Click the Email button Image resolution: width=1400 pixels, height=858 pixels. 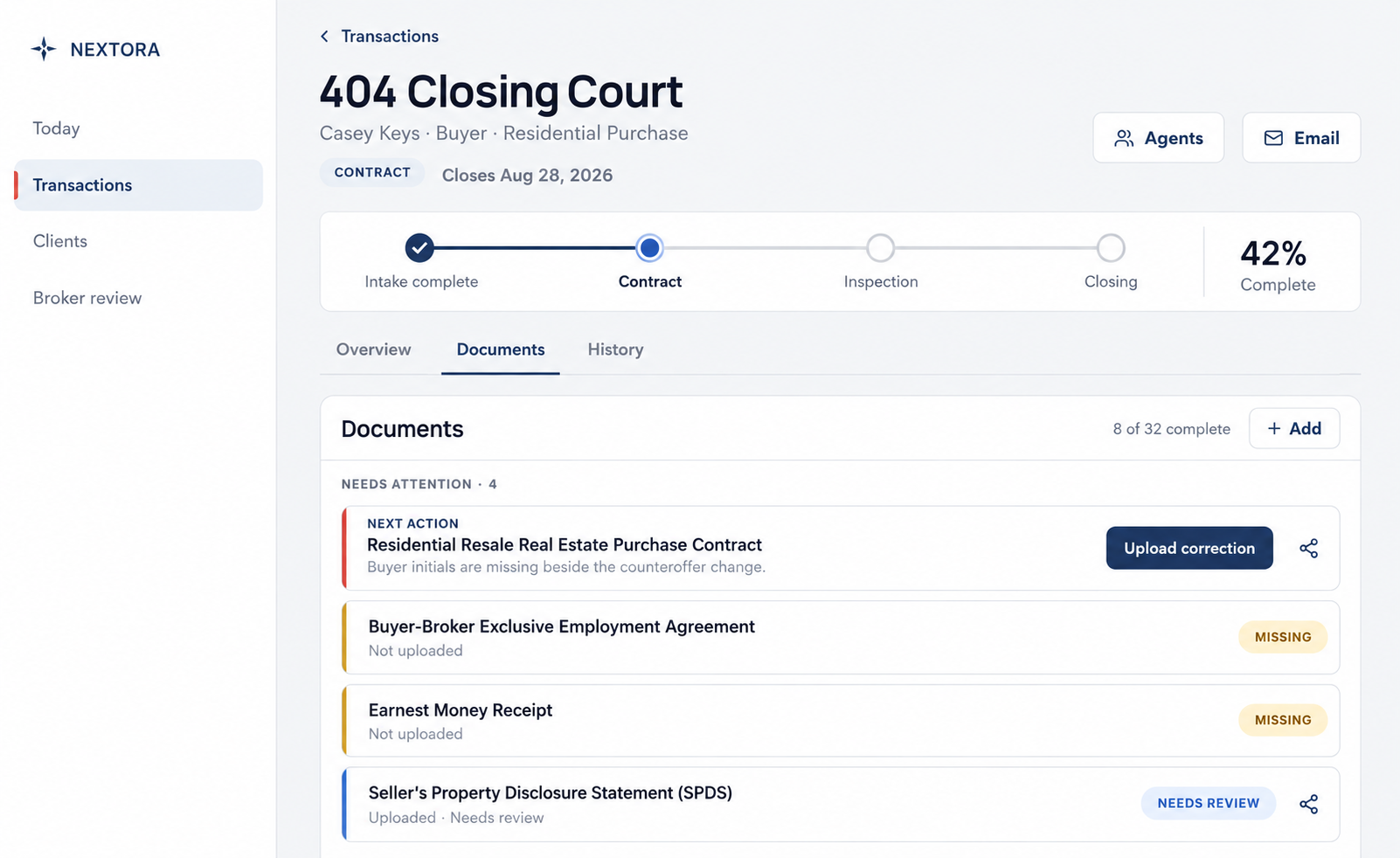[1301, 137]
